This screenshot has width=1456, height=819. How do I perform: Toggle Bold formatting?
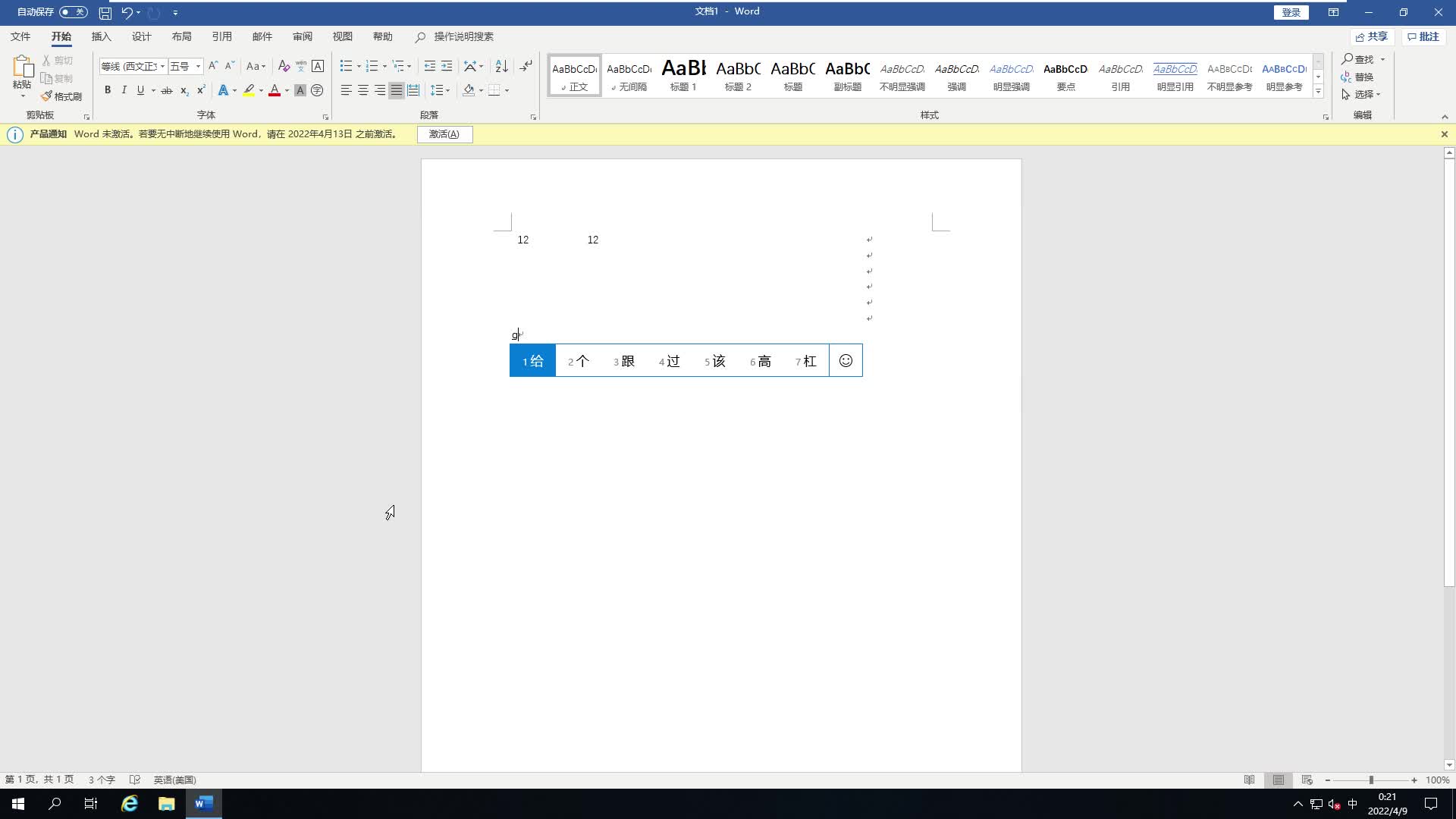pyautogui.click(x=108, y=90)
